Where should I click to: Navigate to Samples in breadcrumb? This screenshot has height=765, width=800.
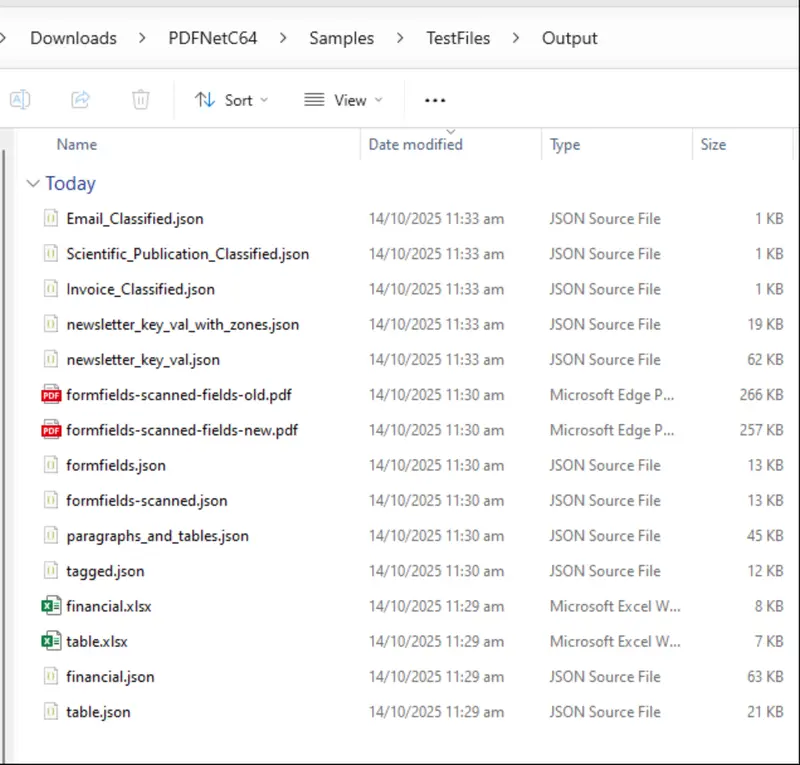coord(341,38)
